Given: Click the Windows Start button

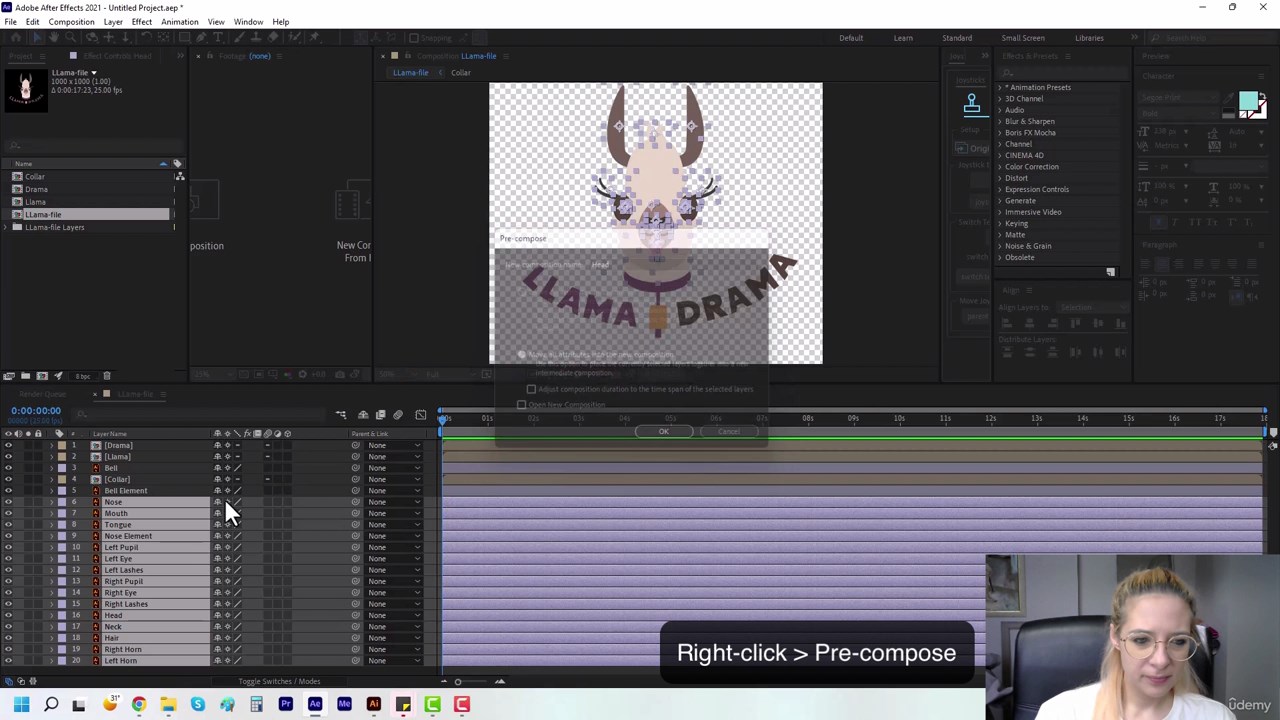Looking at the screenshot, I should tap(21, 704).
